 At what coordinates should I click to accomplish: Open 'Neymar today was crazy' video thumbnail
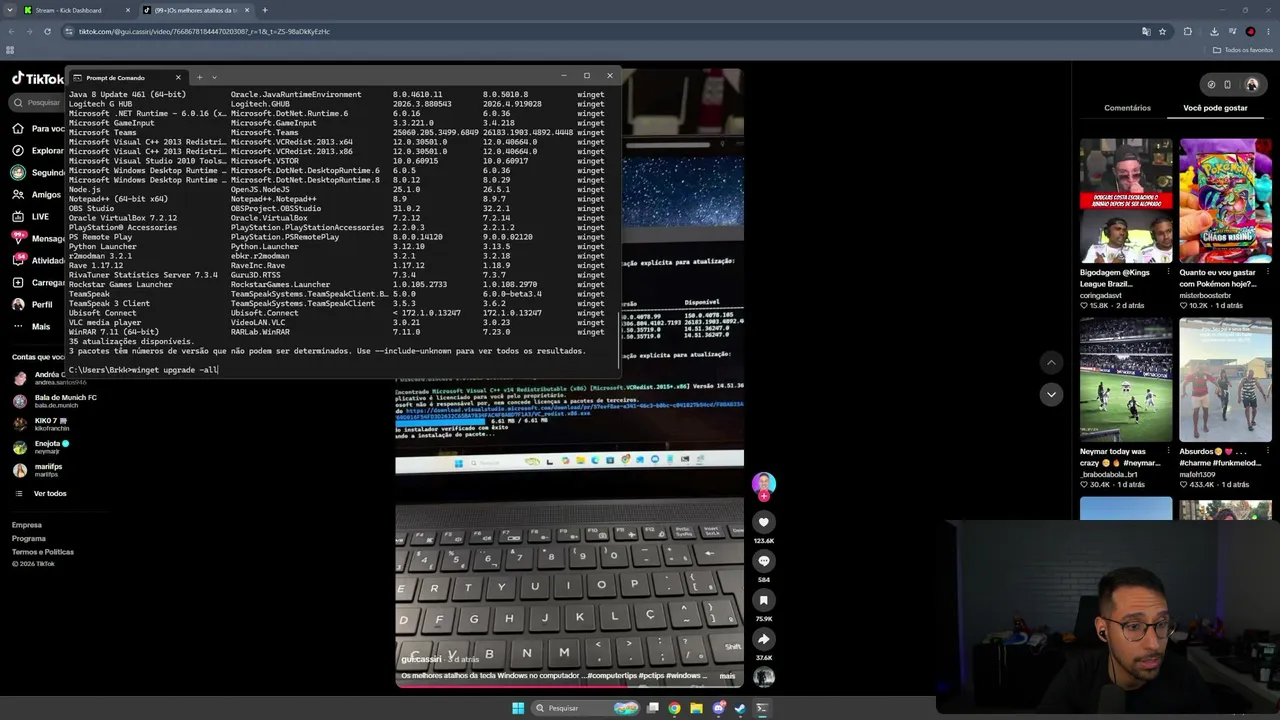pos(1126,380)
